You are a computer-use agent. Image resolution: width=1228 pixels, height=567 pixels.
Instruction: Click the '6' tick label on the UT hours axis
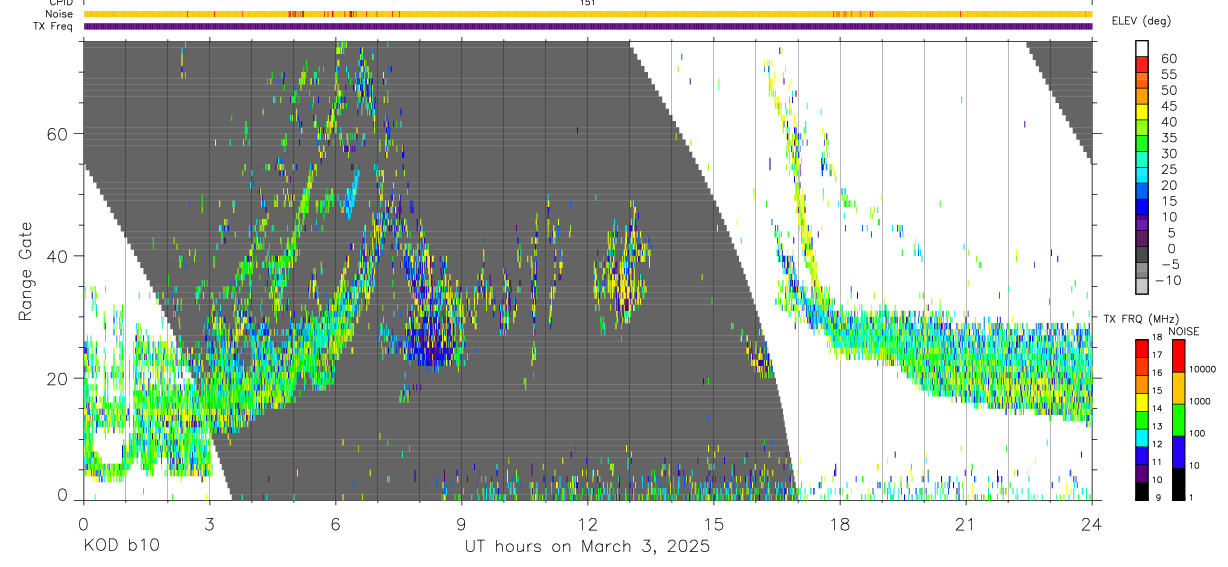pos(335,524)
